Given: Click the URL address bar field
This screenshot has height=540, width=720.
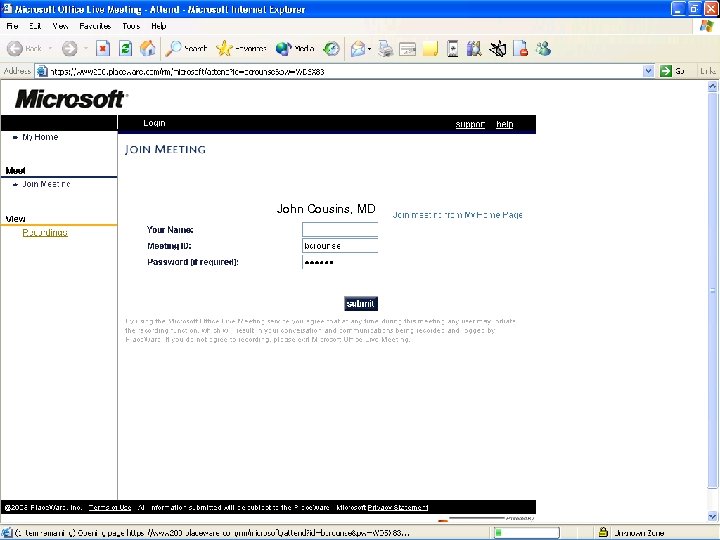Looking at the screenshot, I should point(344,71).
